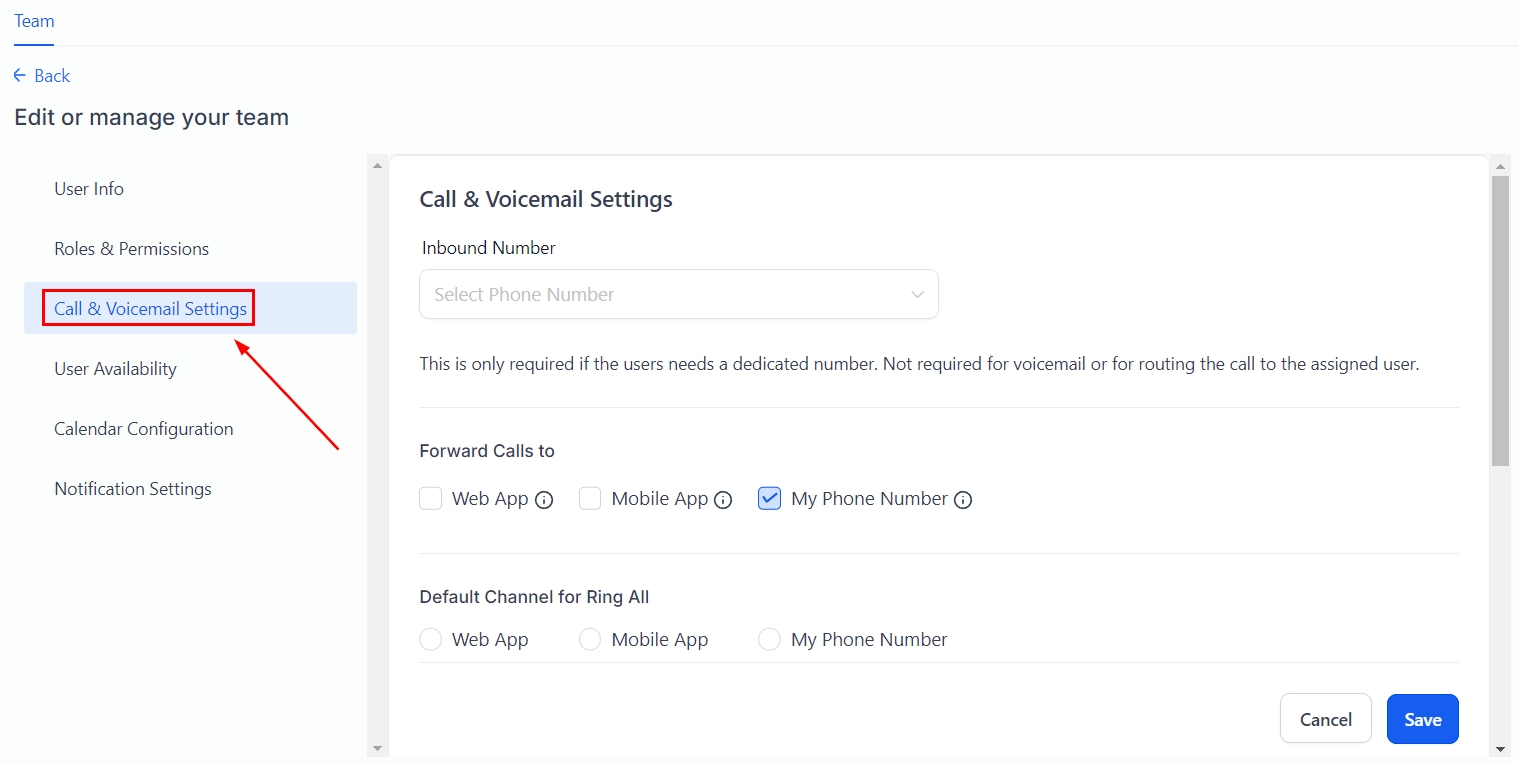Click the info icon next to My Phone Number
The width and height of the screenshot is (1518, 763).
pyautogui.click(x=963, y=500)
